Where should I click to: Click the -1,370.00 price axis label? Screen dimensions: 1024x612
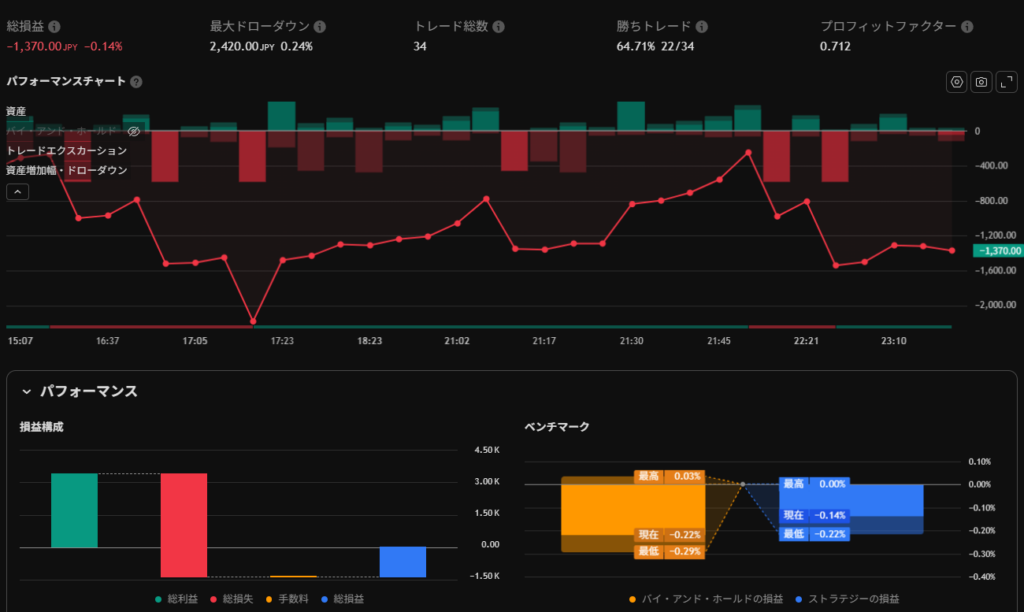point(999,251)
